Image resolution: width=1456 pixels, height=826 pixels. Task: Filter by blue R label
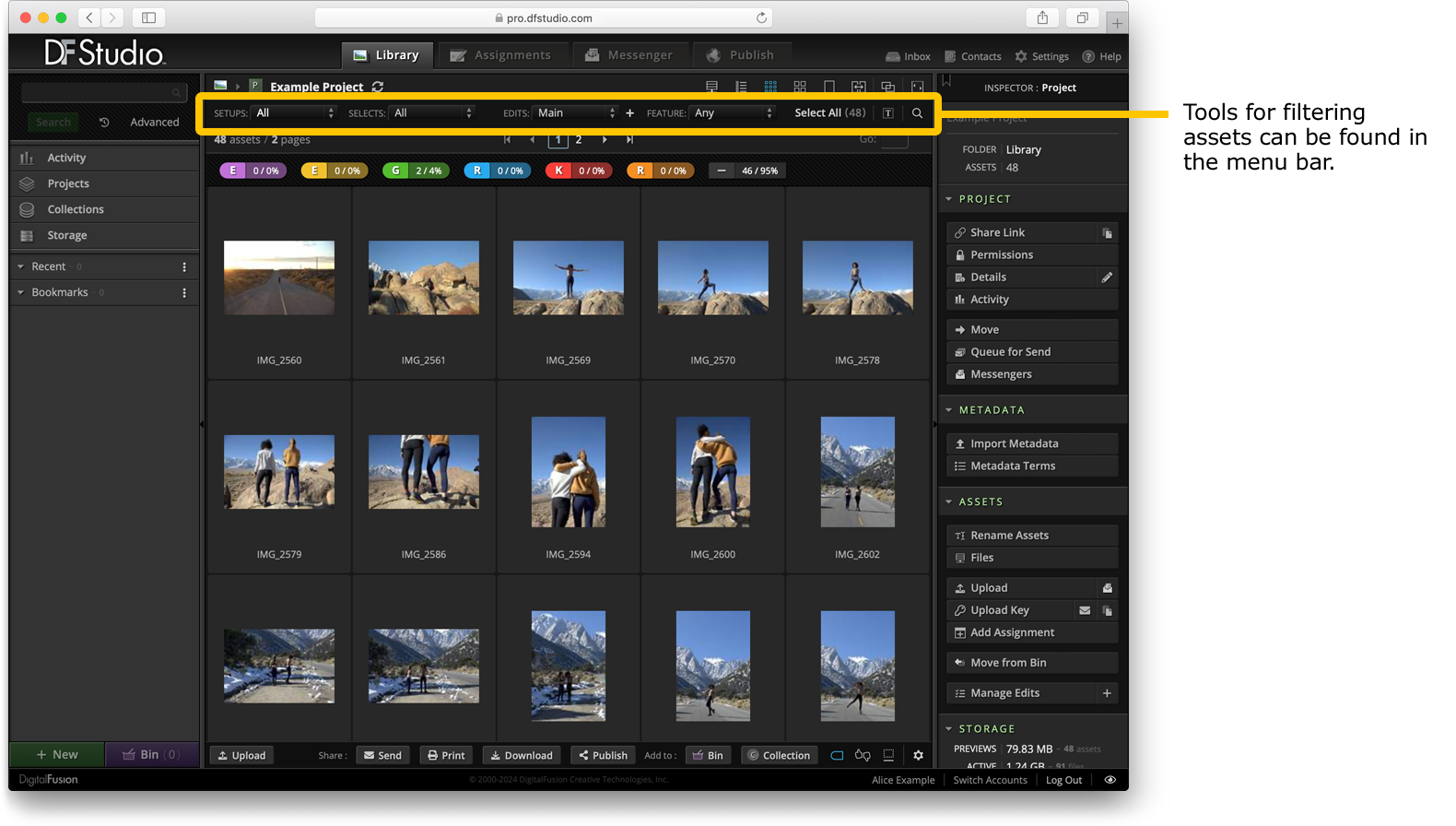tap(498, 171)
